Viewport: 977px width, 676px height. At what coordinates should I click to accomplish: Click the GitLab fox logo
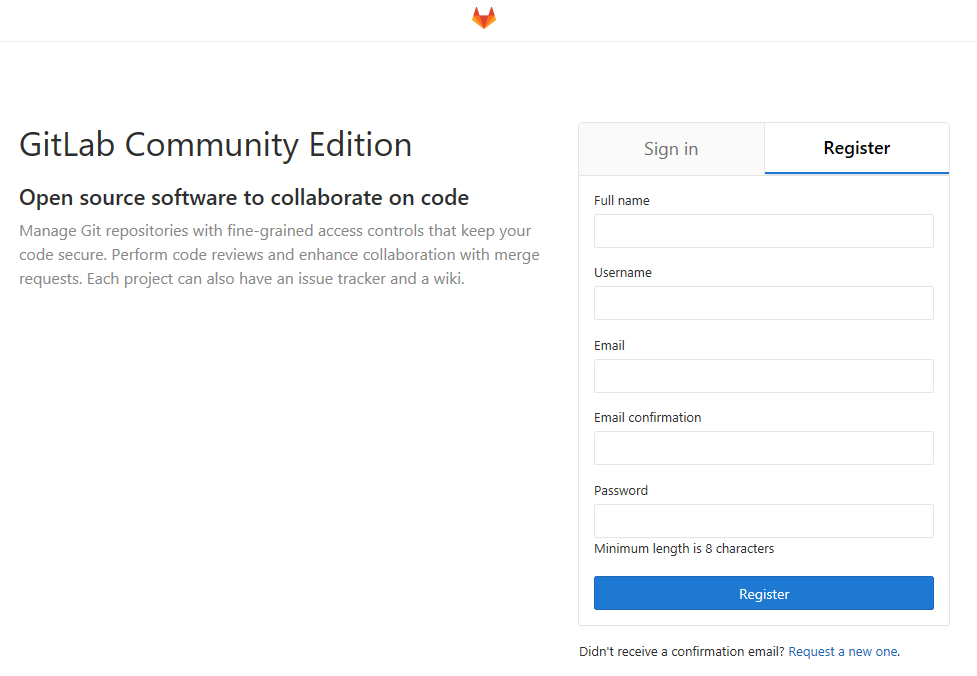coord(484,18)
